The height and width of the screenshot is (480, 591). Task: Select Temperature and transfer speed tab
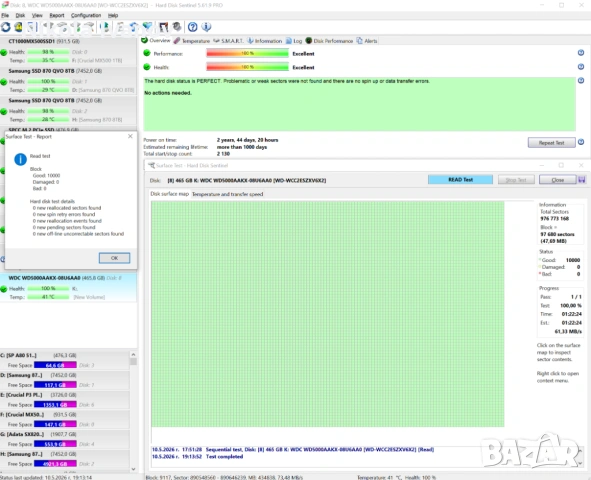click(x=227, y=194)
